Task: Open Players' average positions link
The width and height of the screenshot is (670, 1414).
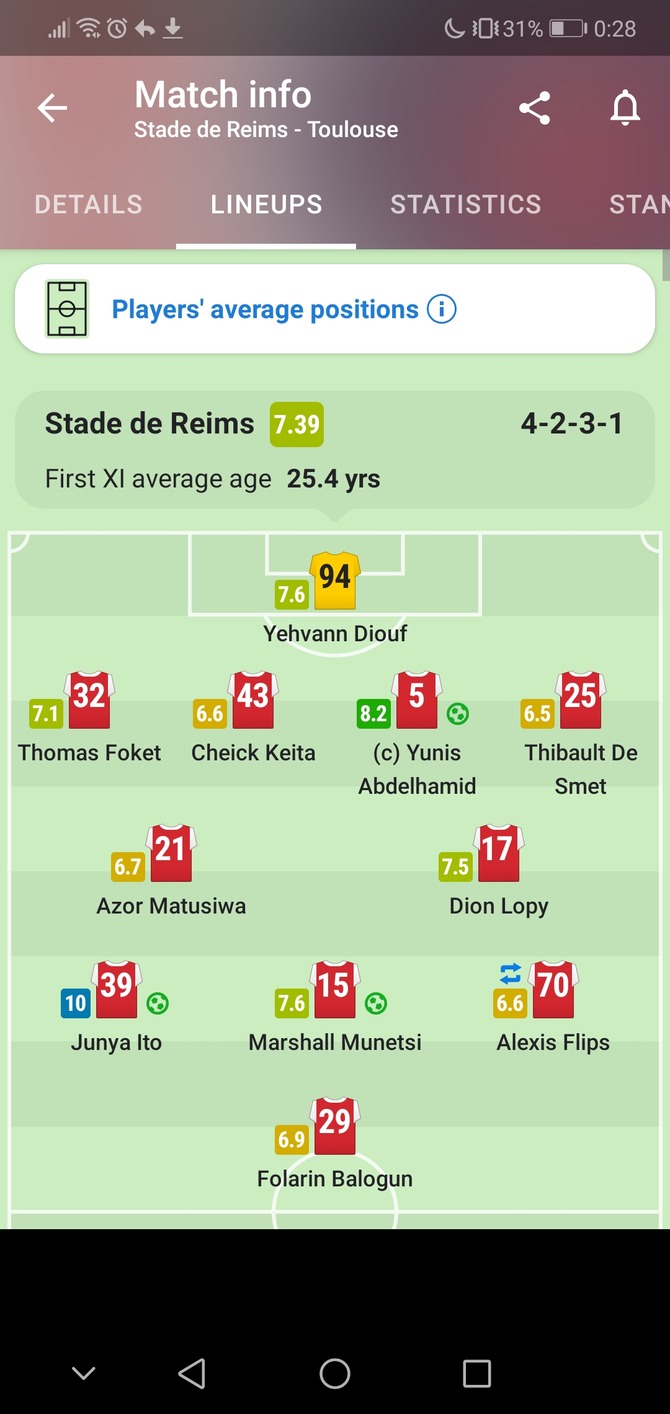Action: (x=265, y=309)
